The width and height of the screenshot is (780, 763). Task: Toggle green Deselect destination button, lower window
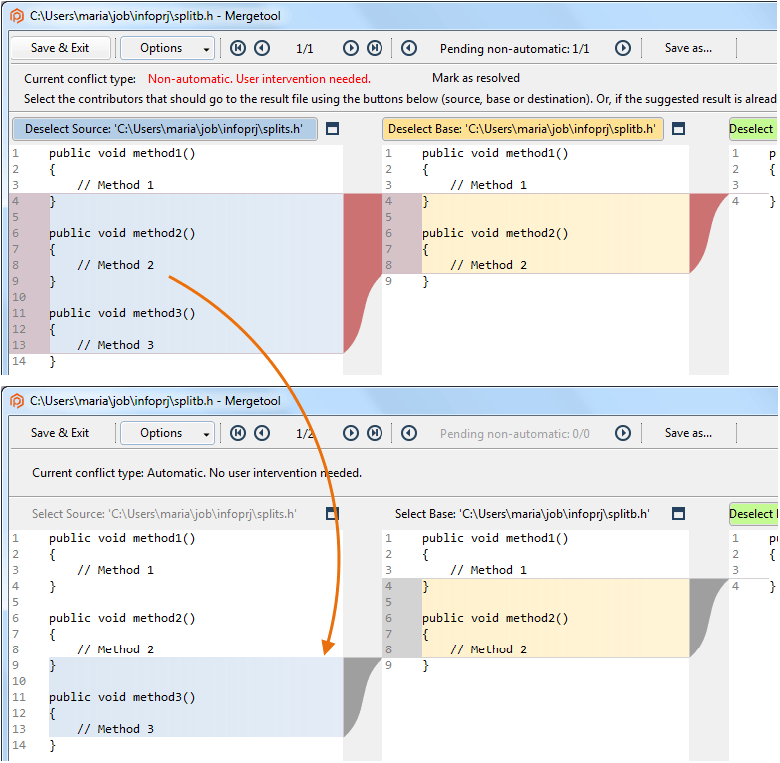753,514
